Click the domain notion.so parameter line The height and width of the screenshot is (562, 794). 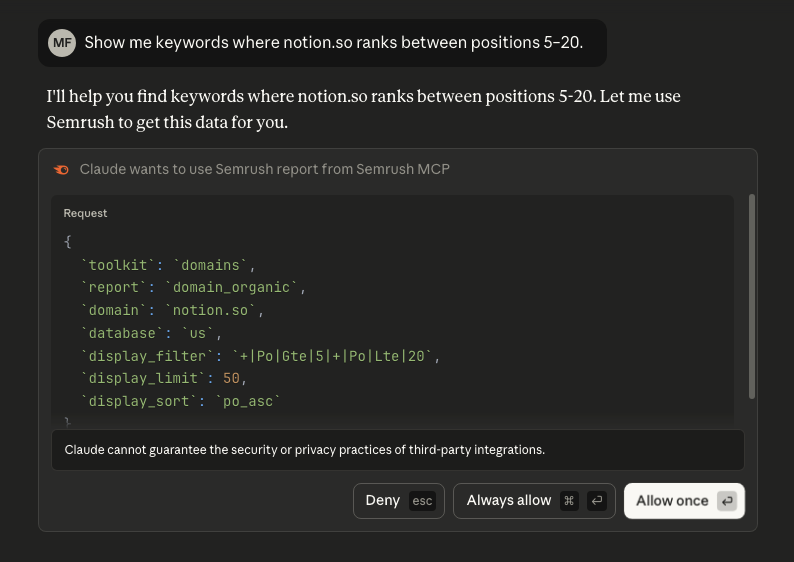point(172,310)
